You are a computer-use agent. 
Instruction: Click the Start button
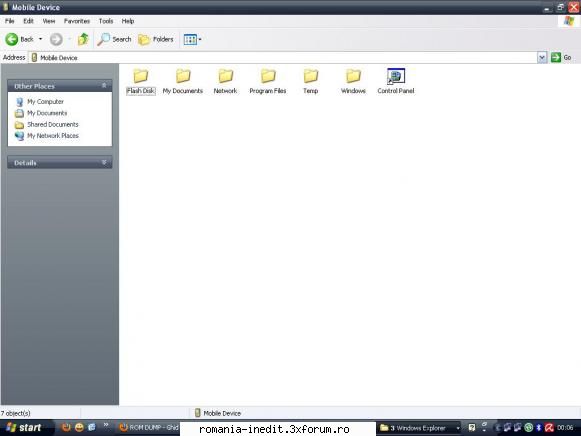(25, 428)
